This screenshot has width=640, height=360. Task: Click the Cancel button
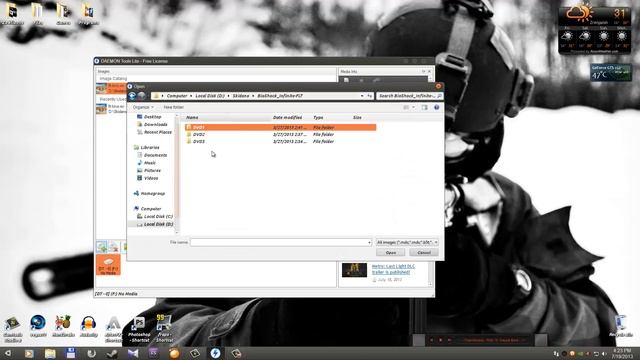click(424, 253)
